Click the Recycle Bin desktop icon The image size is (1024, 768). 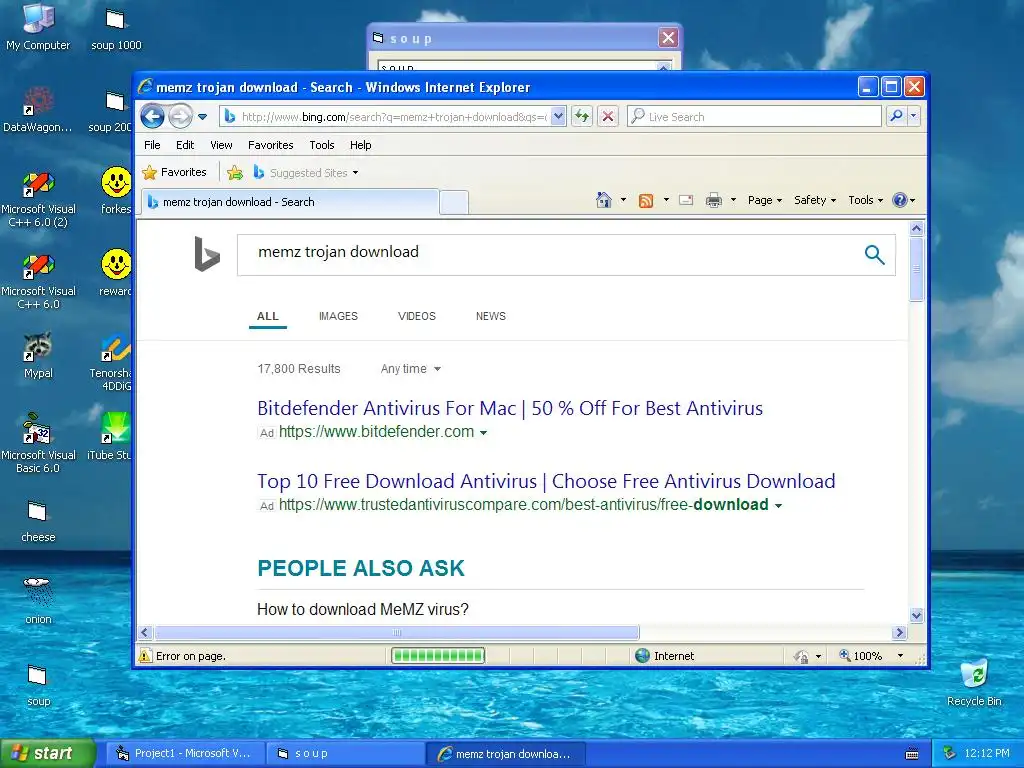(x=974, y=683)
